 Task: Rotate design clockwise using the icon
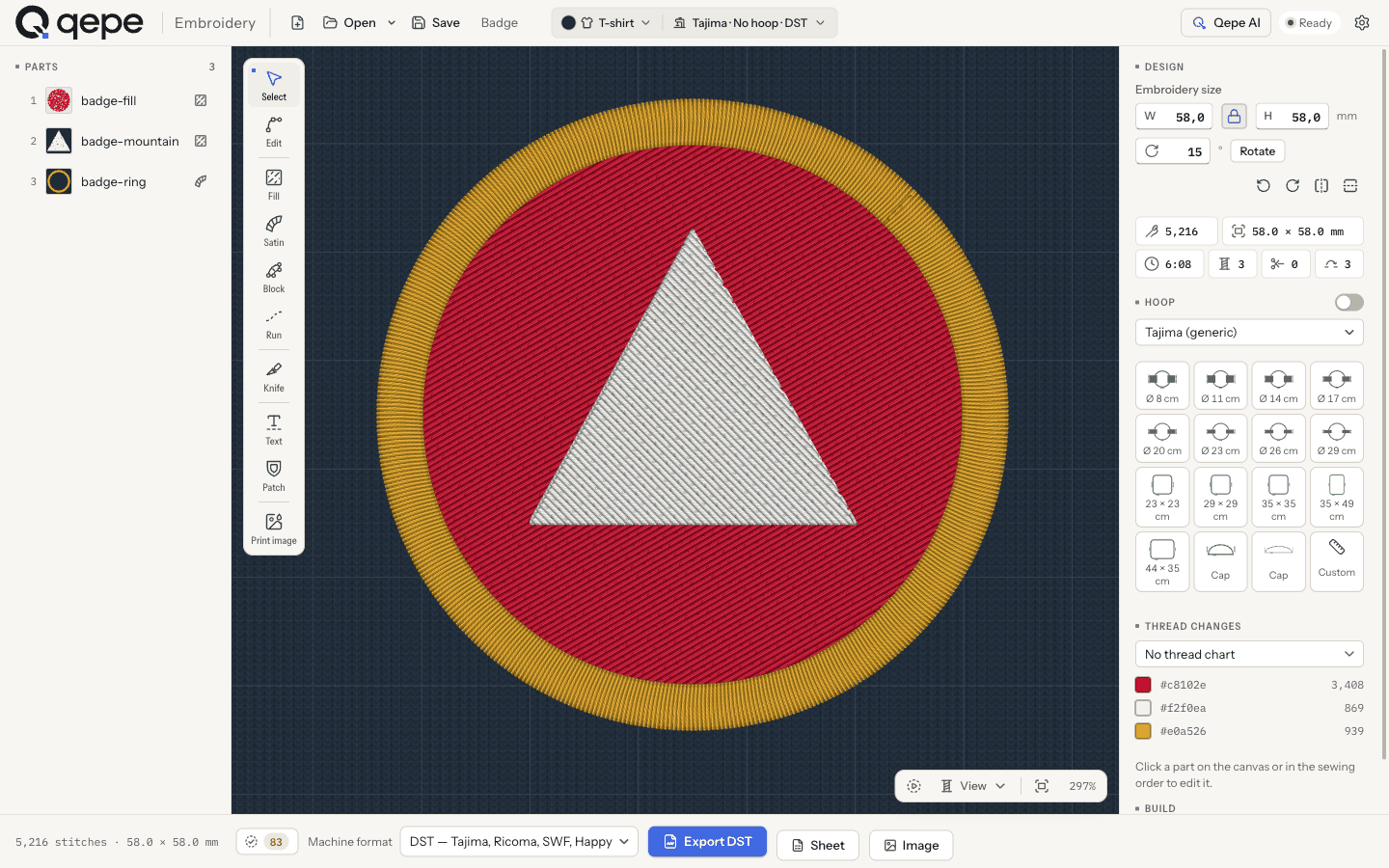pos(1293,185)
